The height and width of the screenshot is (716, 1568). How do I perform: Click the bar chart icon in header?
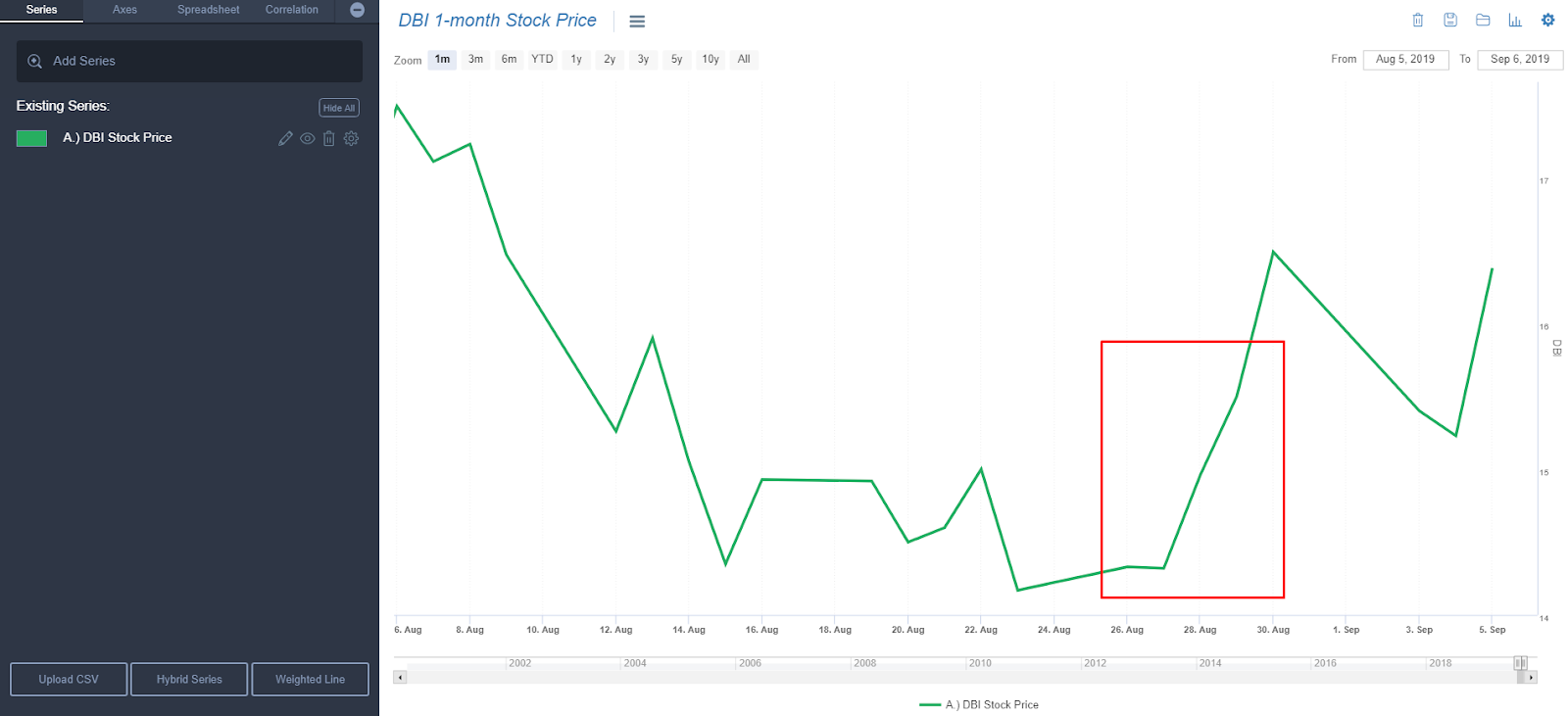click(x=1515, y=20)
